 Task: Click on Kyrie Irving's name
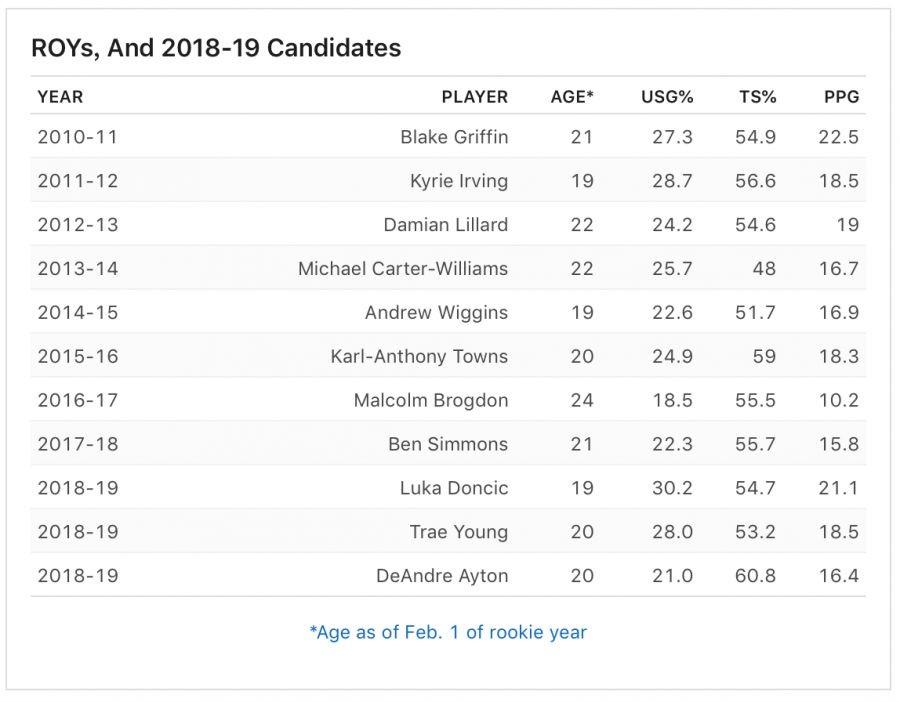point(459,181)
